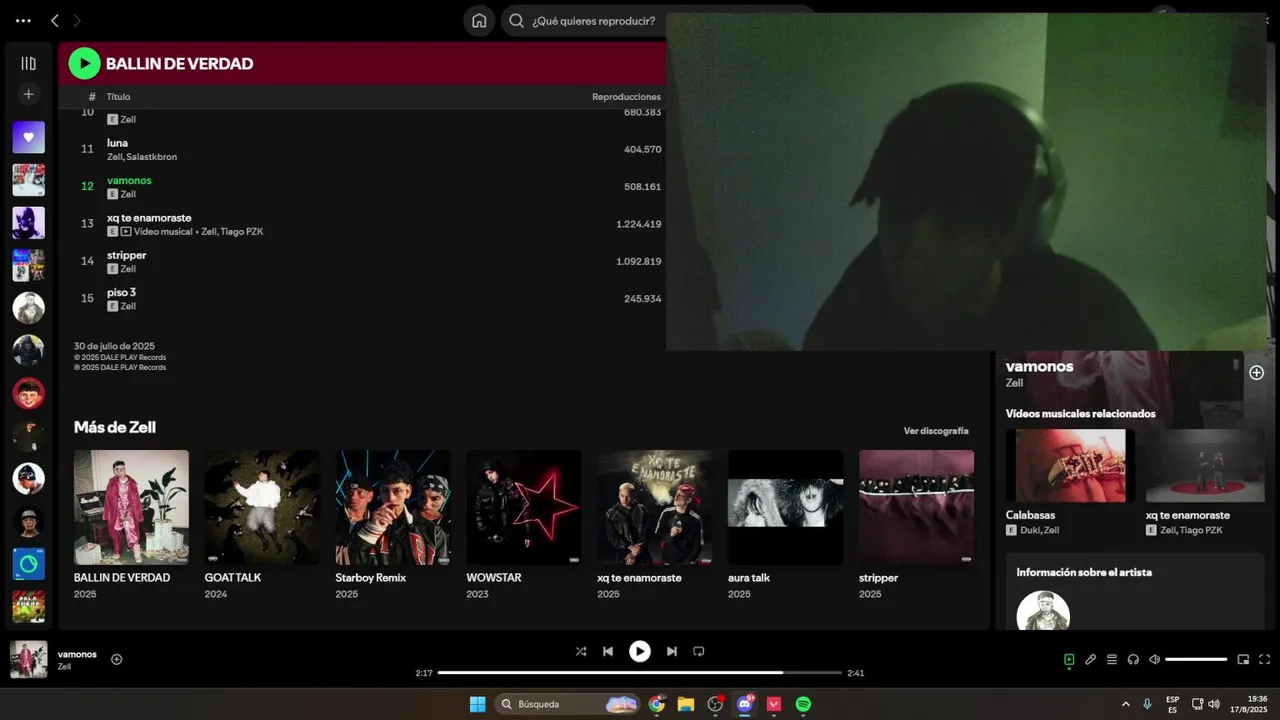The image size is (1280, 720).
Task: Click Ver discografía link
Action: pos(936,431)
